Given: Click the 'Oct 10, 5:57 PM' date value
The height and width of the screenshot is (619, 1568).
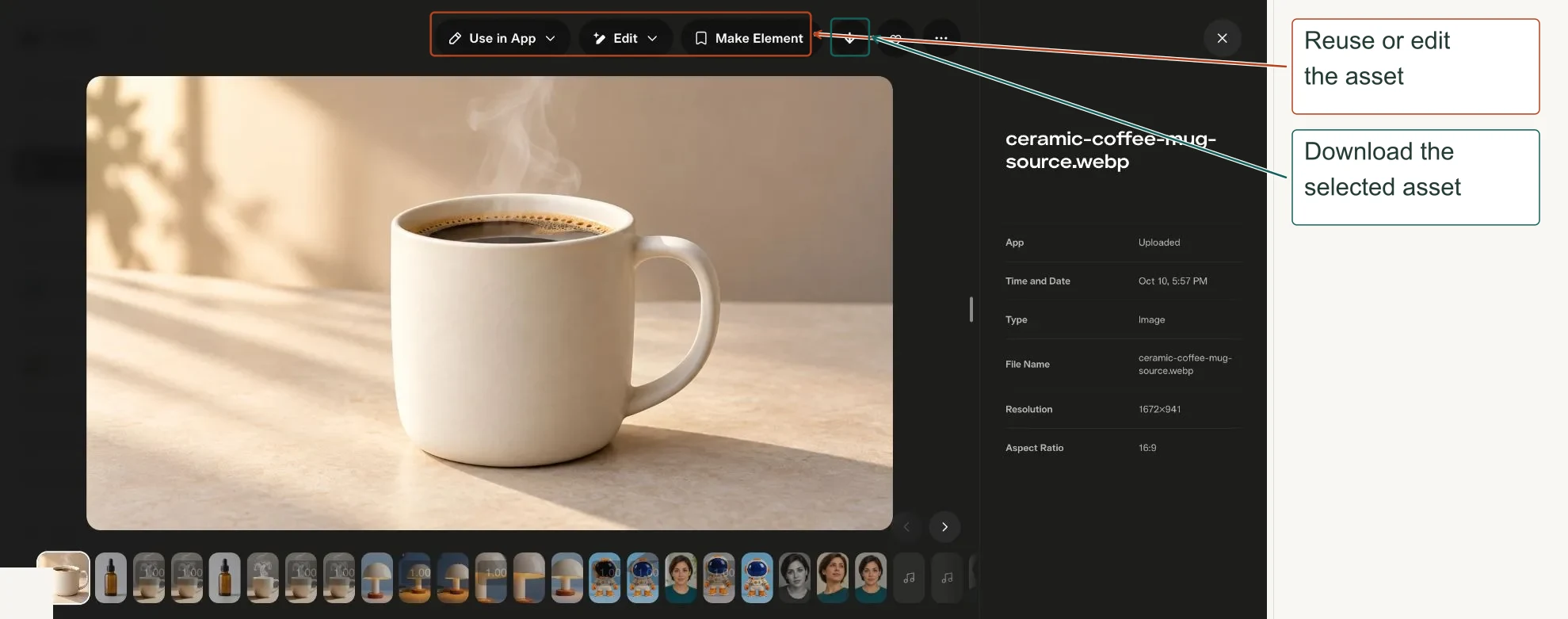Looking at the screenshot, I should (1173, 281).
